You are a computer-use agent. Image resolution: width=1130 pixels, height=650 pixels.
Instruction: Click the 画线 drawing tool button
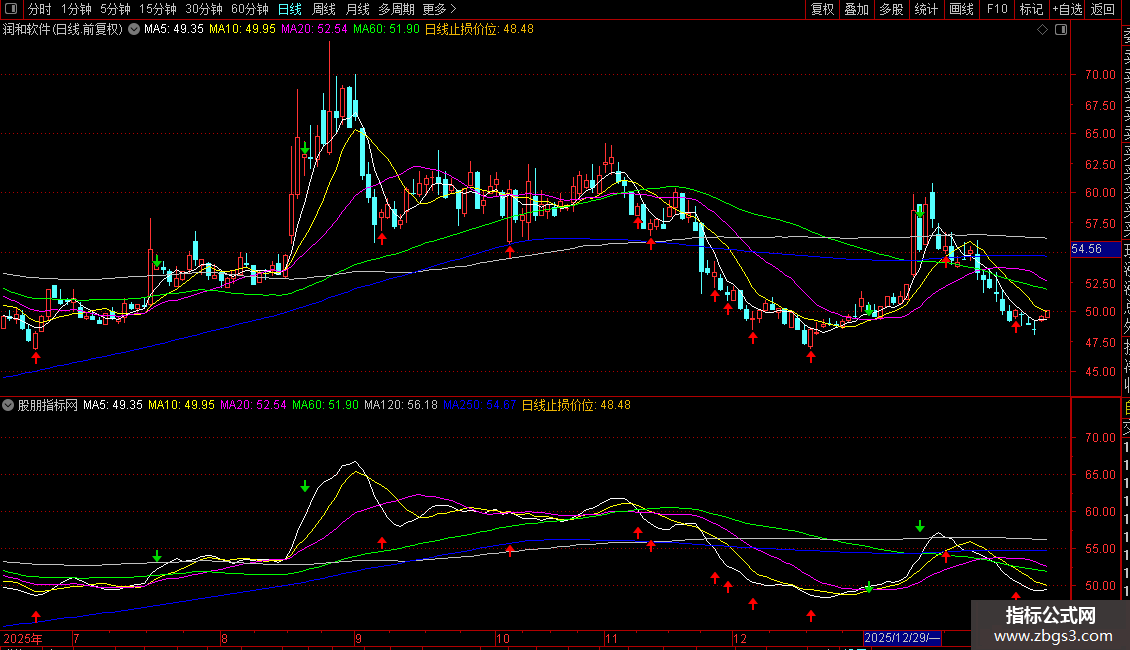[x=960, y=9]
